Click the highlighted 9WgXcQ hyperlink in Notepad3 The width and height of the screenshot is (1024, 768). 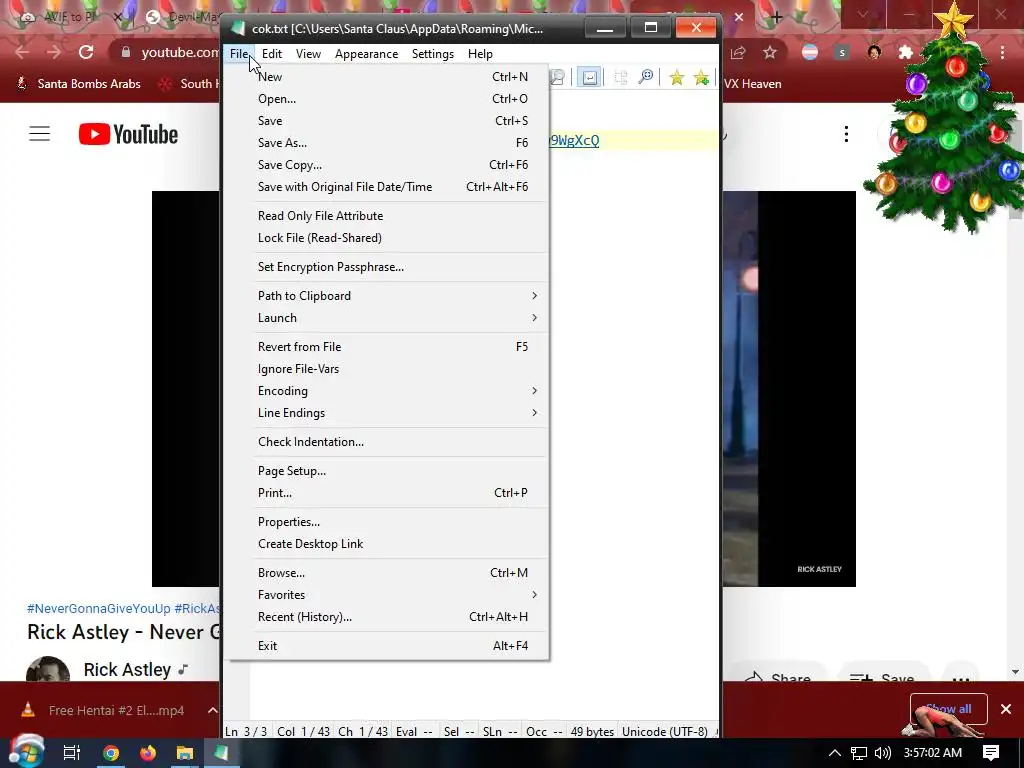[x=574, y=140]
